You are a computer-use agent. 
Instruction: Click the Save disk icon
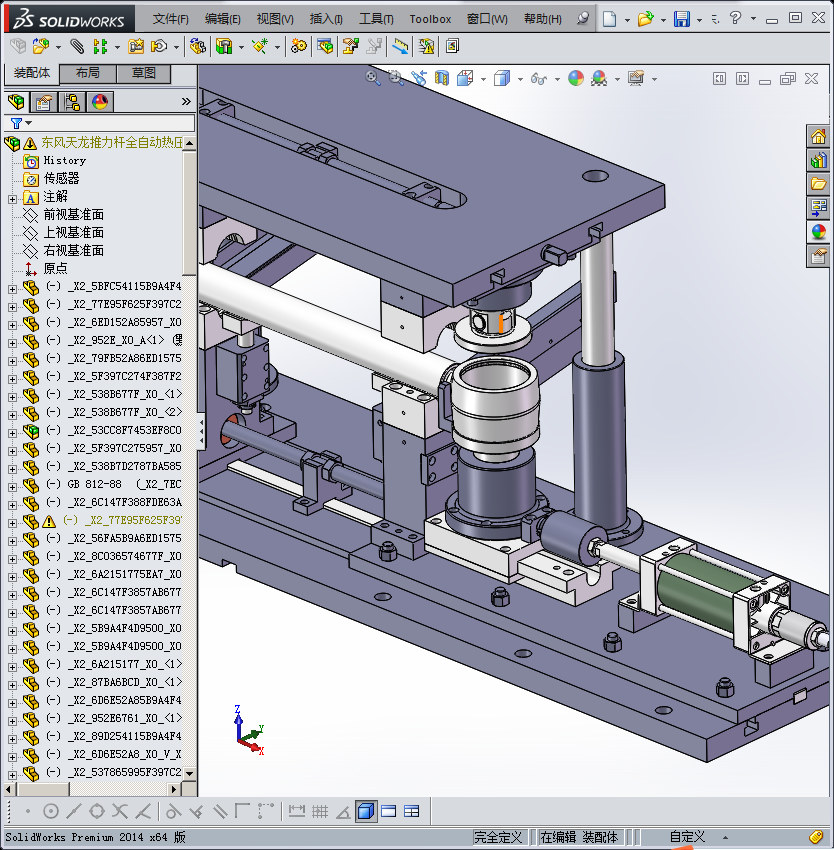tap(682, 19)
